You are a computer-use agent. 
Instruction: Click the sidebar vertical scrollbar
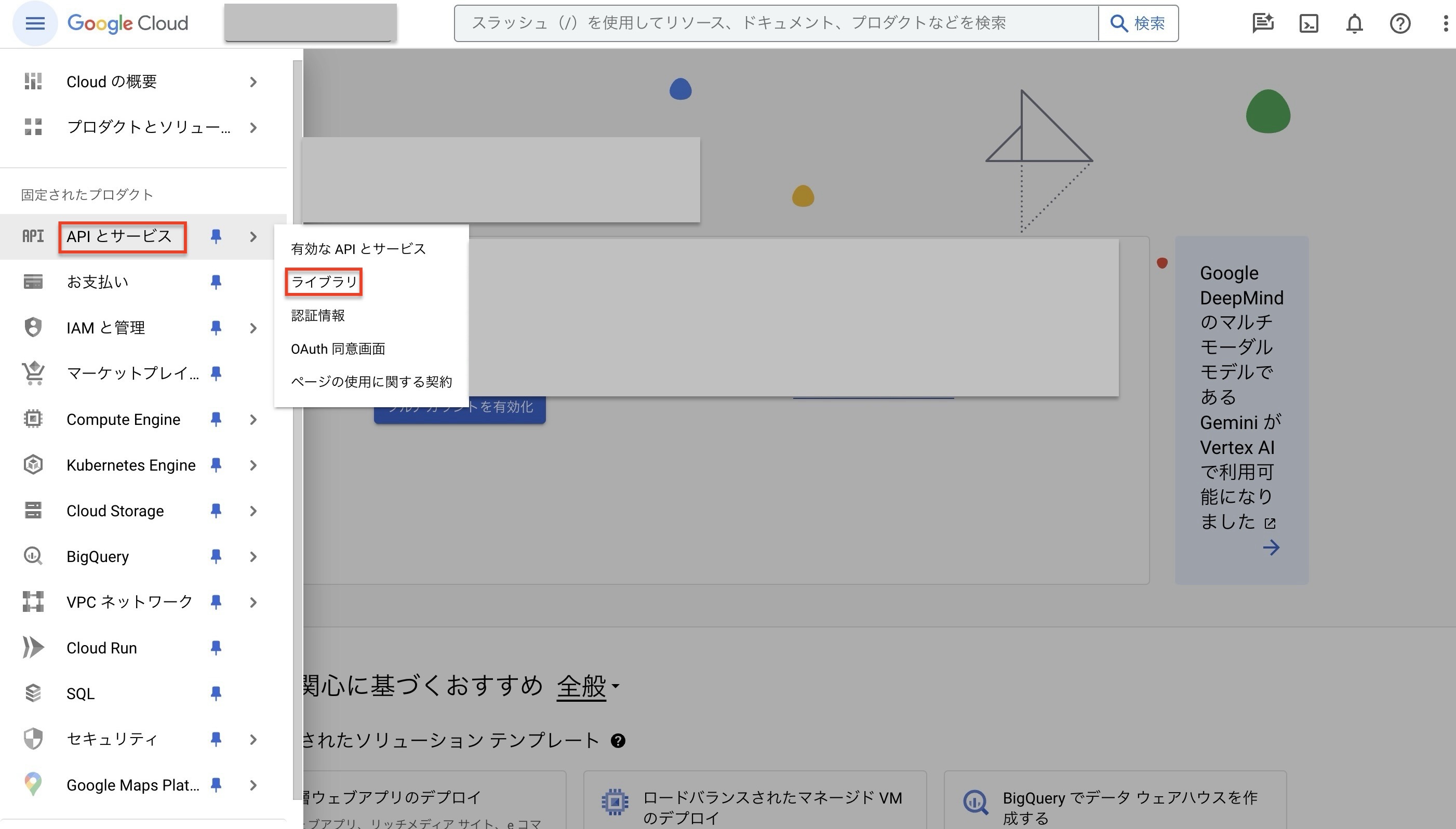[297, 430]
